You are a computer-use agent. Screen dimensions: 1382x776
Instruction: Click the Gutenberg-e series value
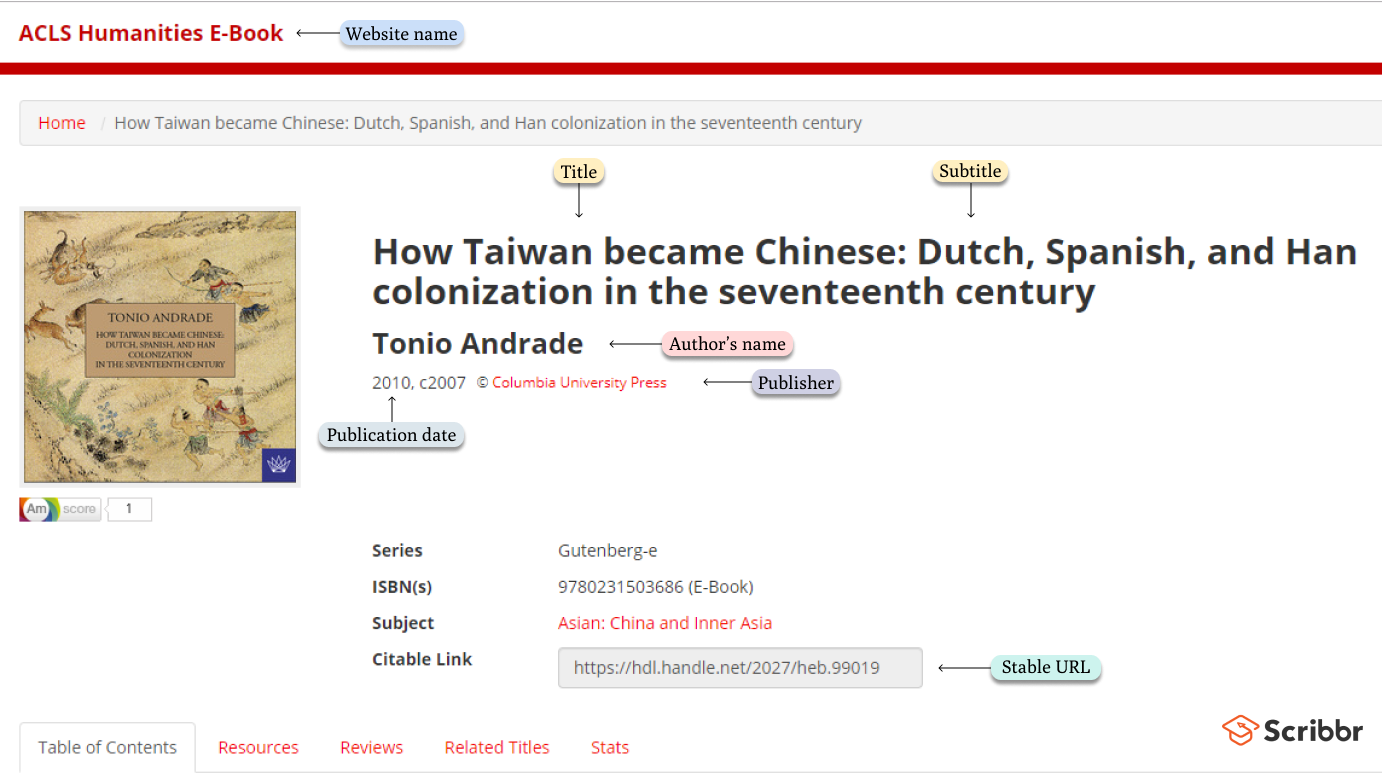pyautogui.click(x=607, y=550)
